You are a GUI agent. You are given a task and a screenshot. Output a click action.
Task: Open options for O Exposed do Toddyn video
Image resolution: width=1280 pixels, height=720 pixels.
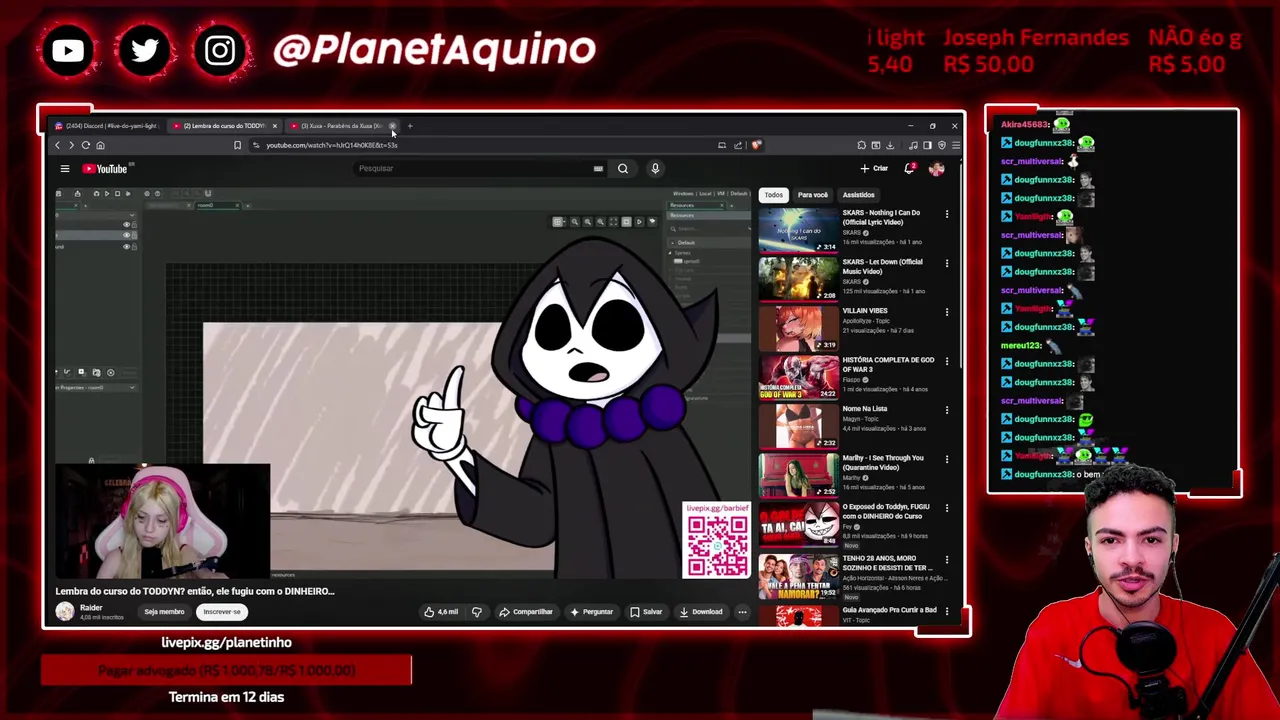pos(947,508)
